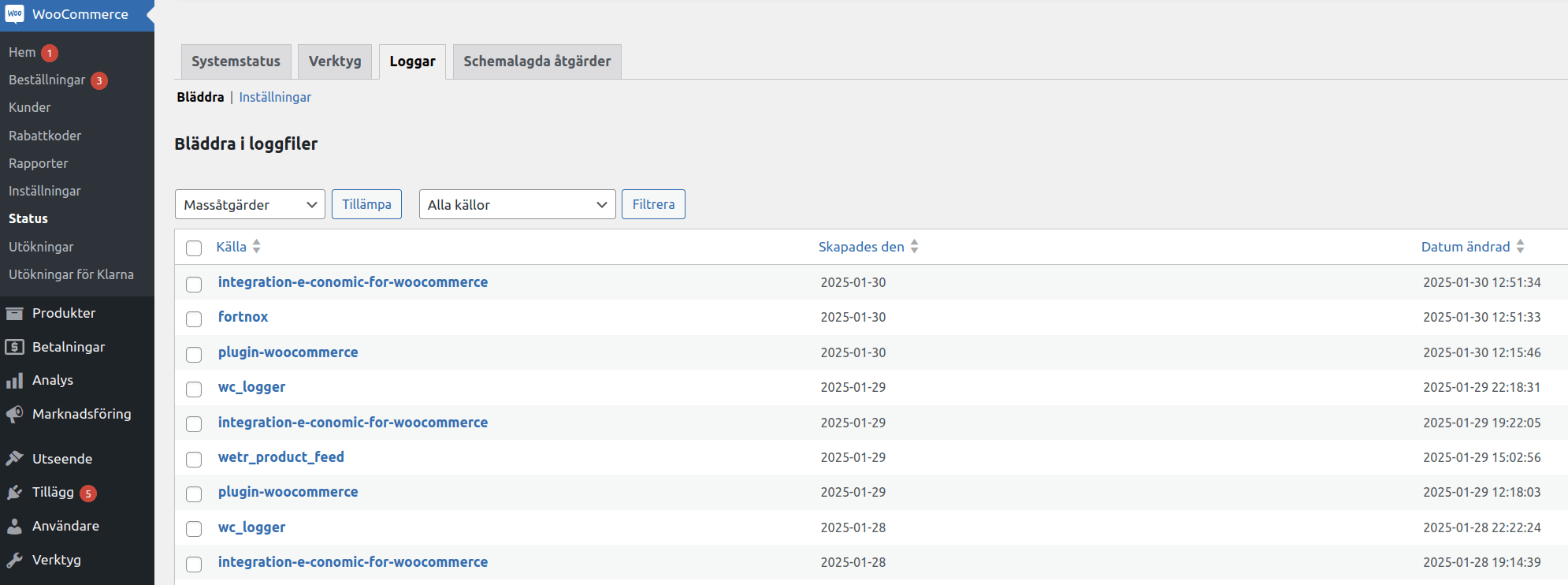Click the Användare person icon
This screenshot has width=1568, height=585.
pyautogui.click(x=14, y=527)
